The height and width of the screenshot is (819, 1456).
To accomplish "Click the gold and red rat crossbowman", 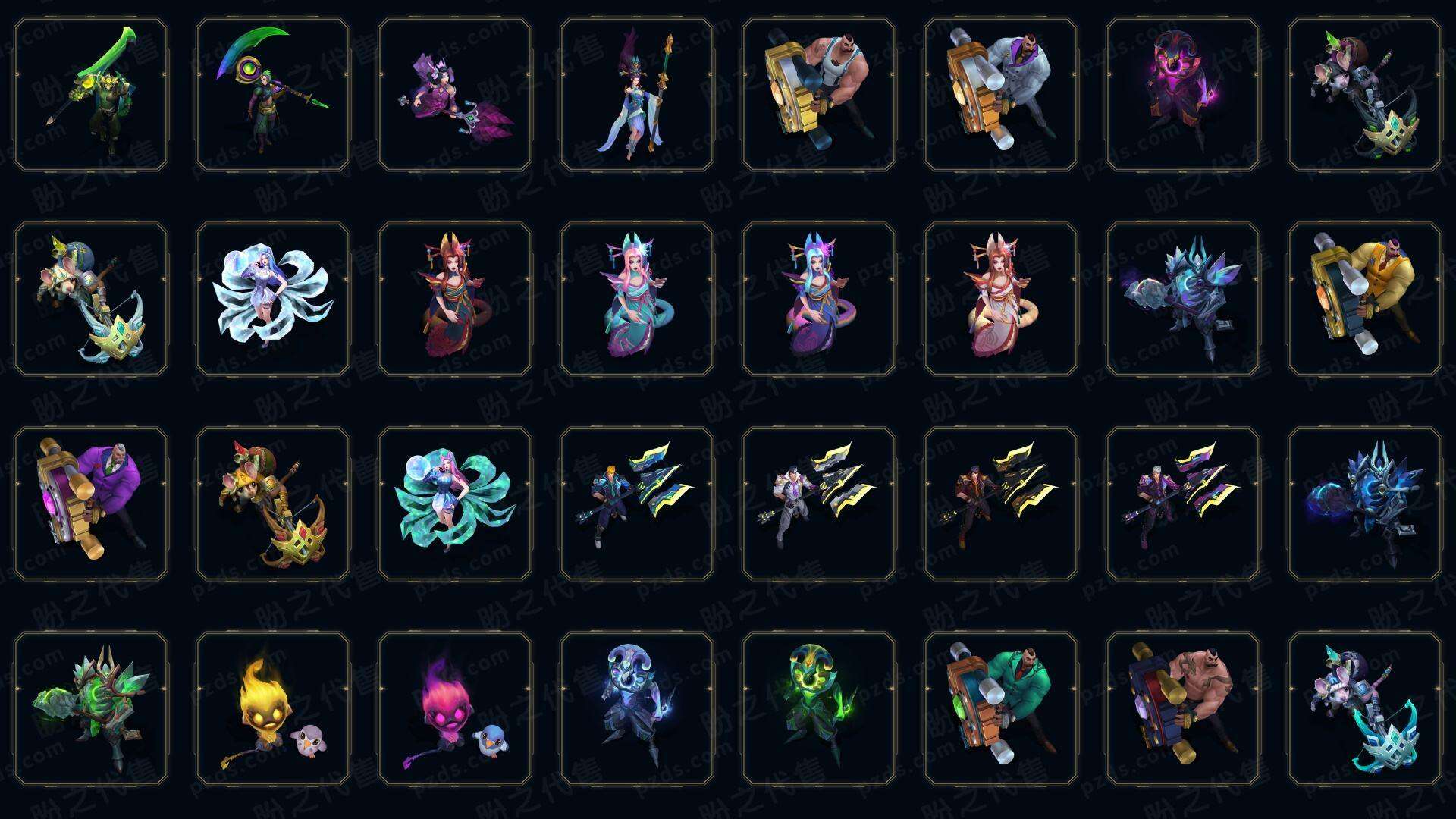I will pos(273,504).
